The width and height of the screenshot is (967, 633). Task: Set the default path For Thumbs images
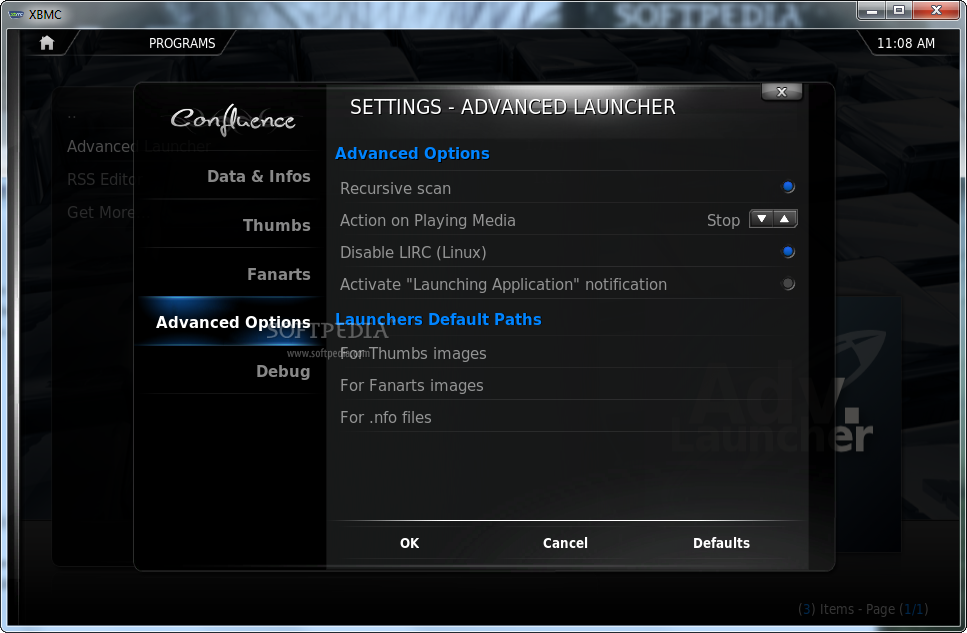tap(566, 354)
